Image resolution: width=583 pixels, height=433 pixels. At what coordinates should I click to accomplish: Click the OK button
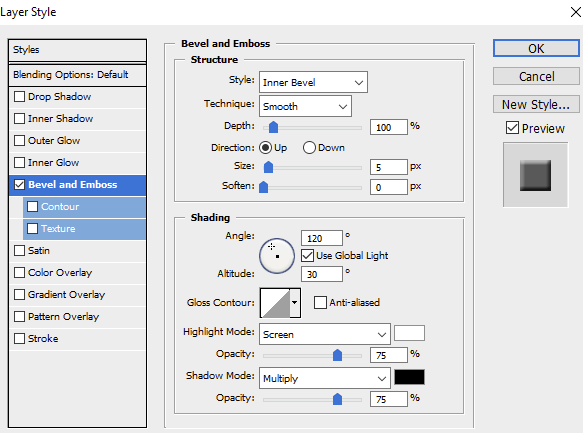[x=536, y=48]
